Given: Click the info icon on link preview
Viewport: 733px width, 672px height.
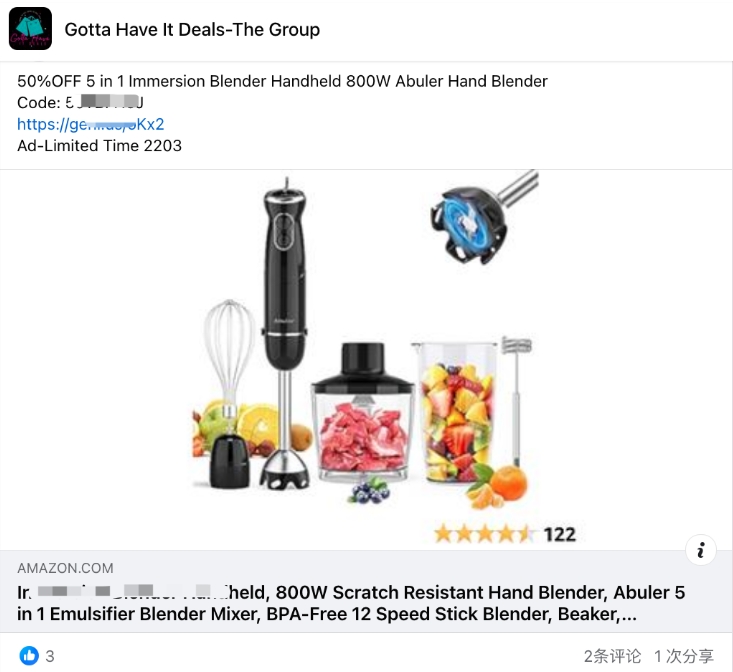Looking at the screenshot, I should pyautogui.click(x=700, y=550).
